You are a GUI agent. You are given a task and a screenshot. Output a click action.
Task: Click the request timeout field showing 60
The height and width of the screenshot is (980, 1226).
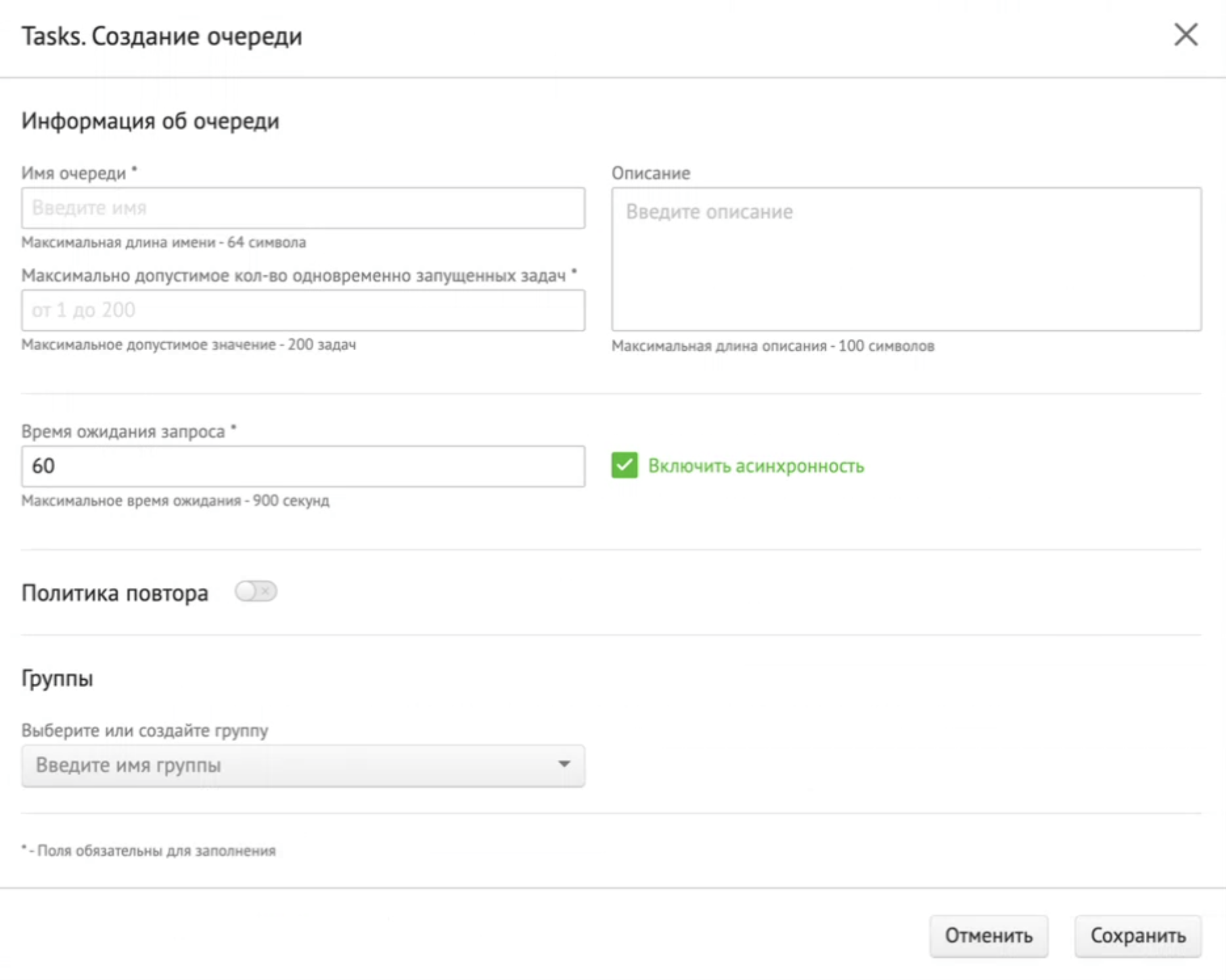click(303, 466)
